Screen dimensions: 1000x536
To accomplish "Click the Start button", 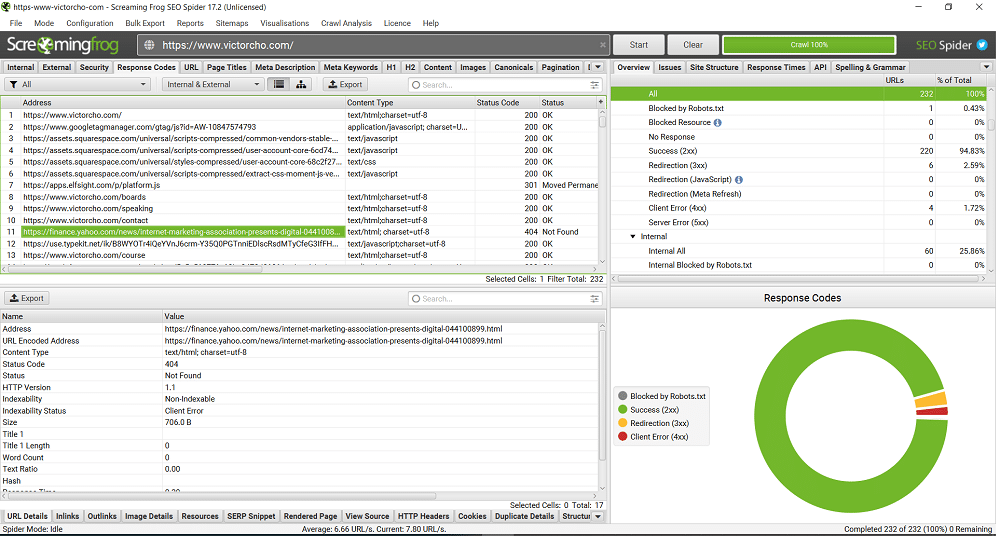I will 638,45.
